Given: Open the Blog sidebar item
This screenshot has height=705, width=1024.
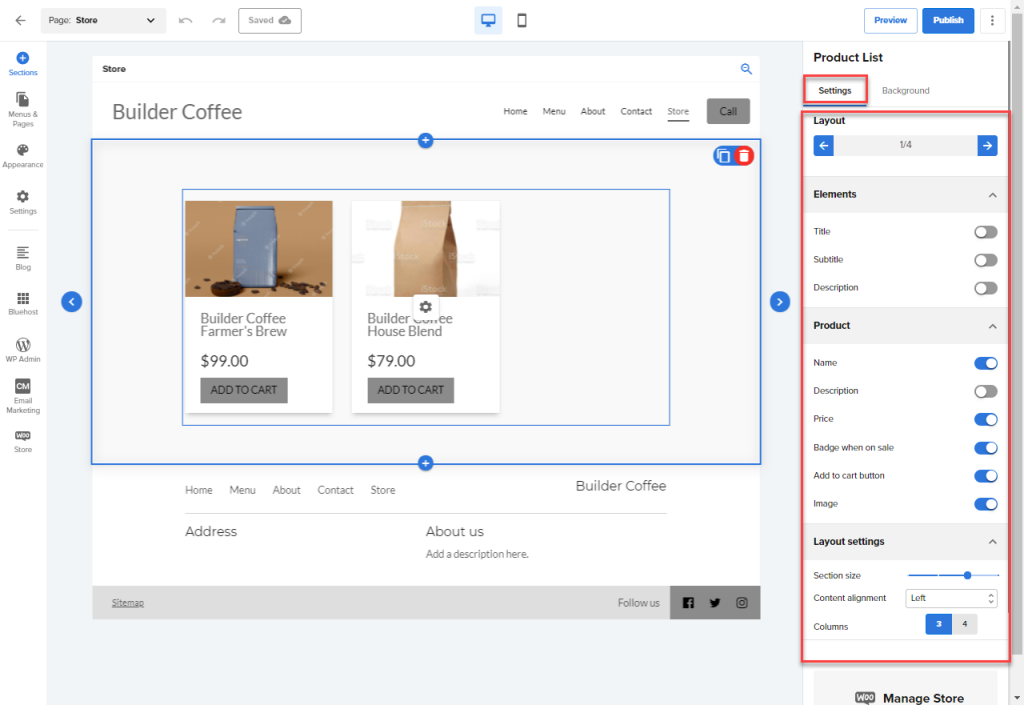Looking at the screenshot, I should (23, 258).
